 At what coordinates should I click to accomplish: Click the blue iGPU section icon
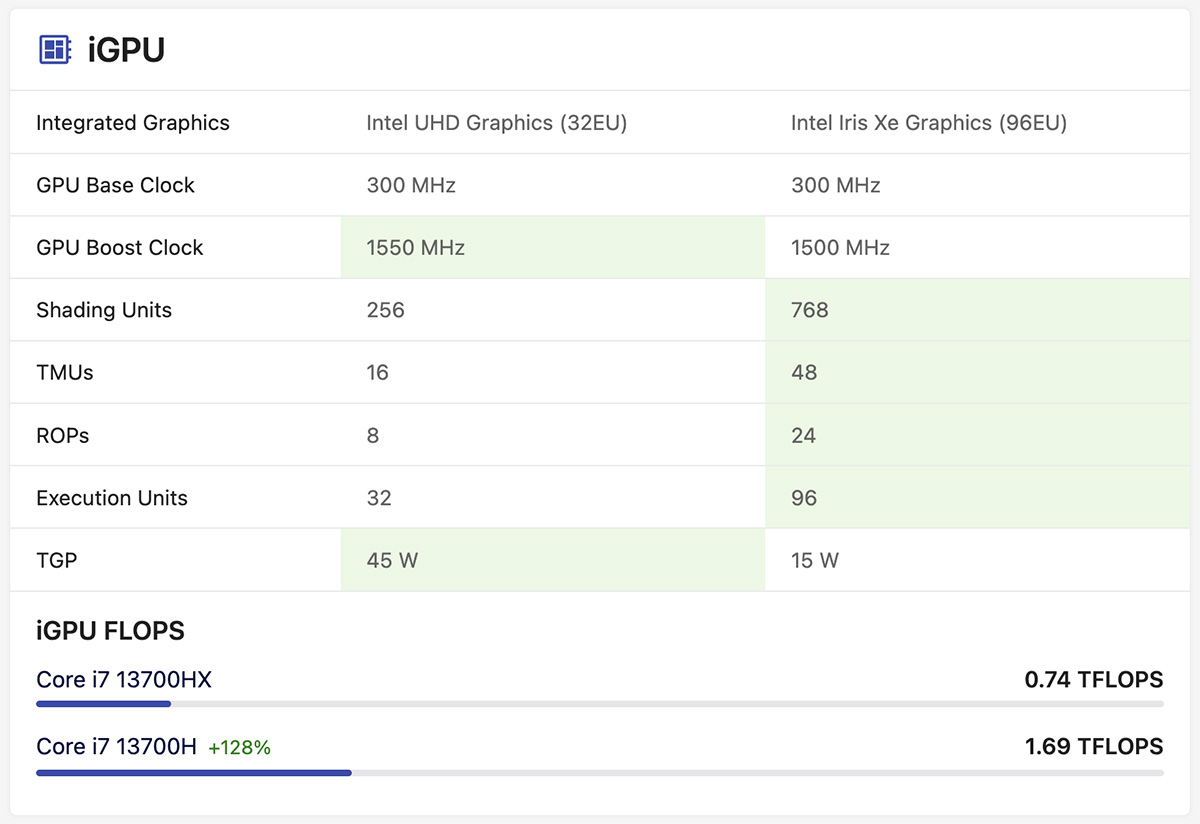55,47
